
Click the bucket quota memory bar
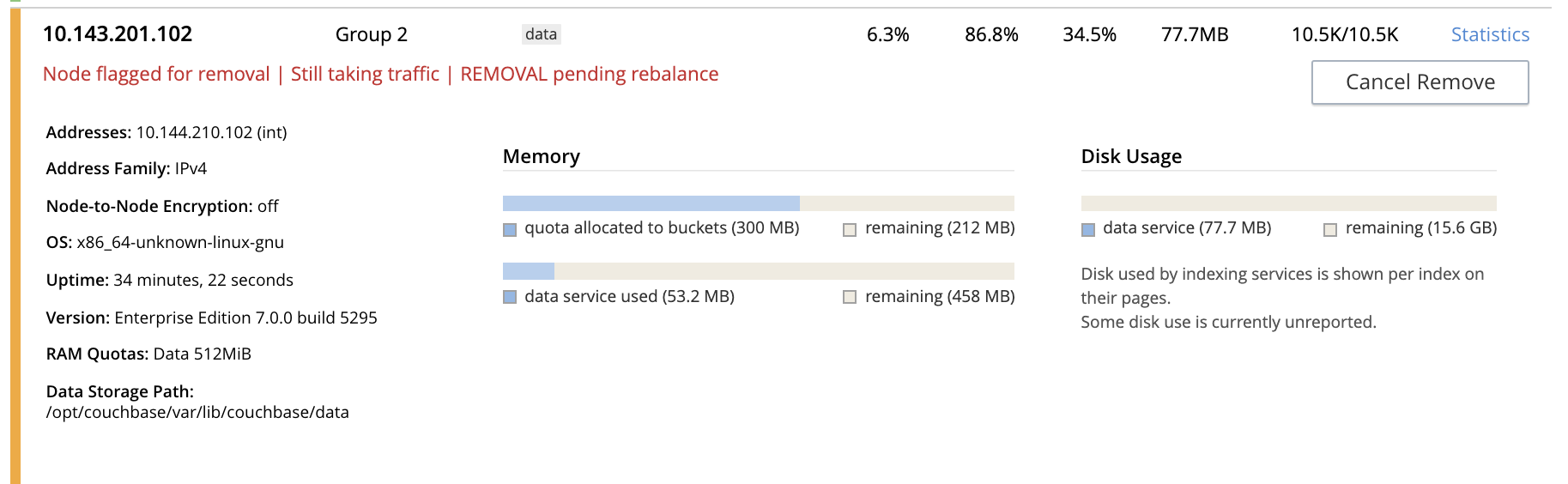tap(651, 203)
